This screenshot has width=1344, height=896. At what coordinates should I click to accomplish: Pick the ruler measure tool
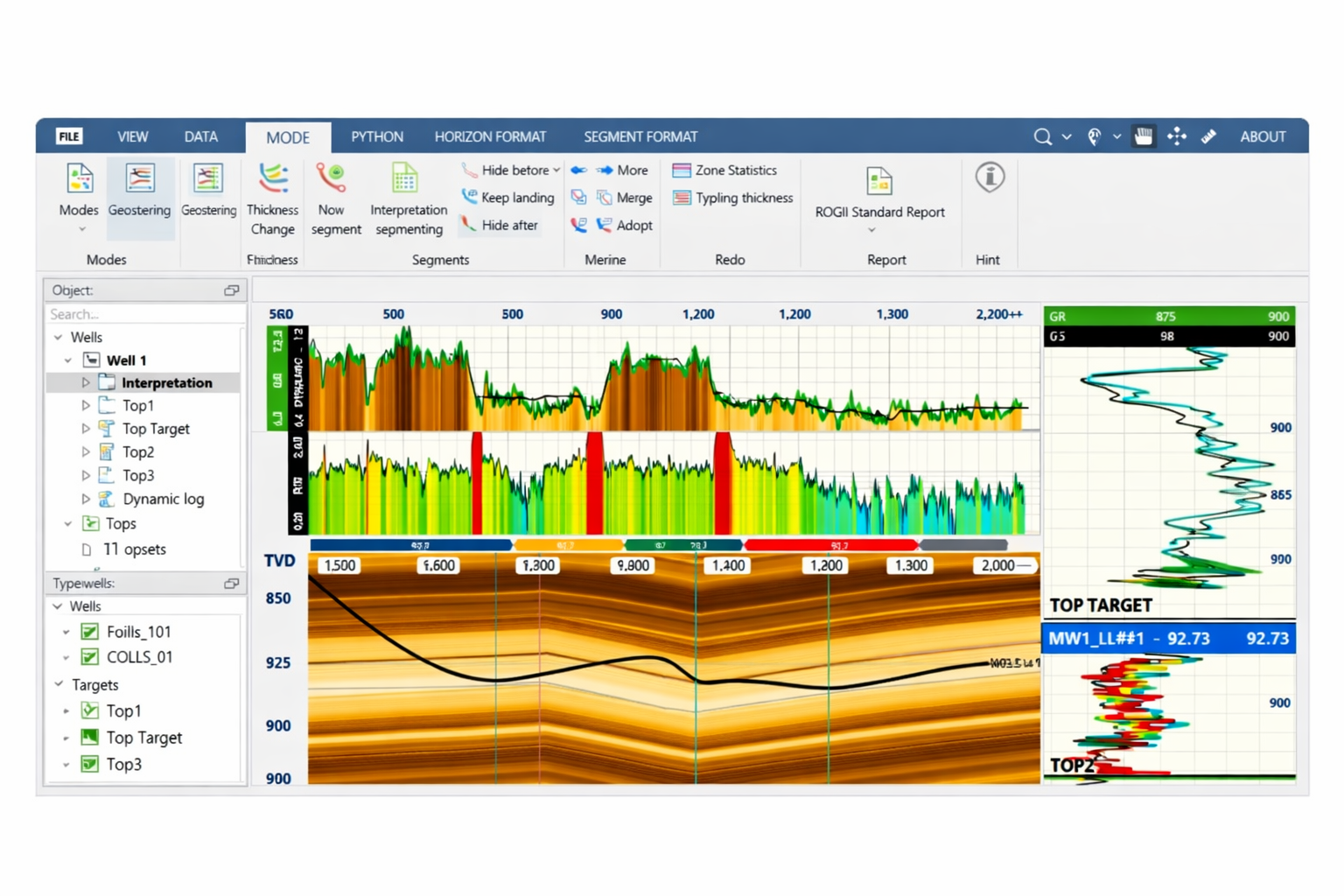(1209, 136)
